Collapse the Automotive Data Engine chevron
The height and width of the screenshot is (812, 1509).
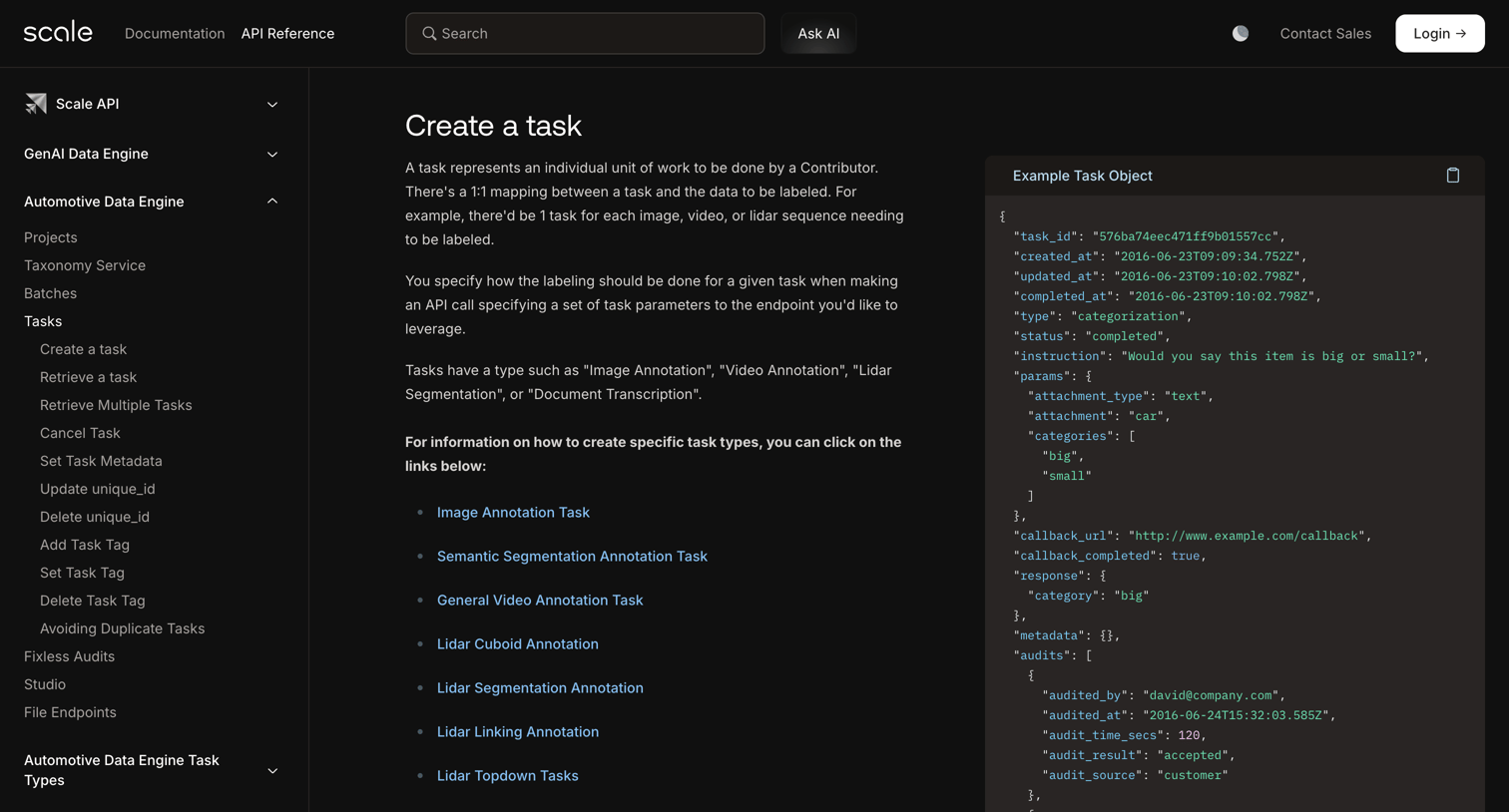tap(272, 202)
